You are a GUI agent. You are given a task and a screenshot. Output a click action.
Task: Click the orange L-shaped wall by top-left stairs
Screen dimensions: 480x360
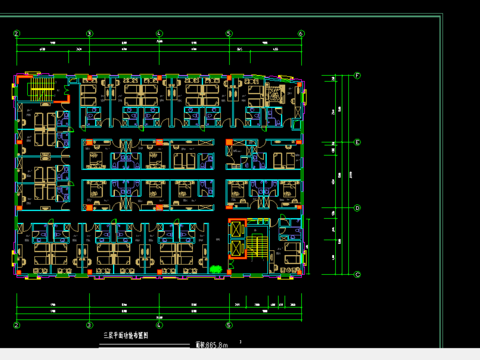click(x=62, y=99)
